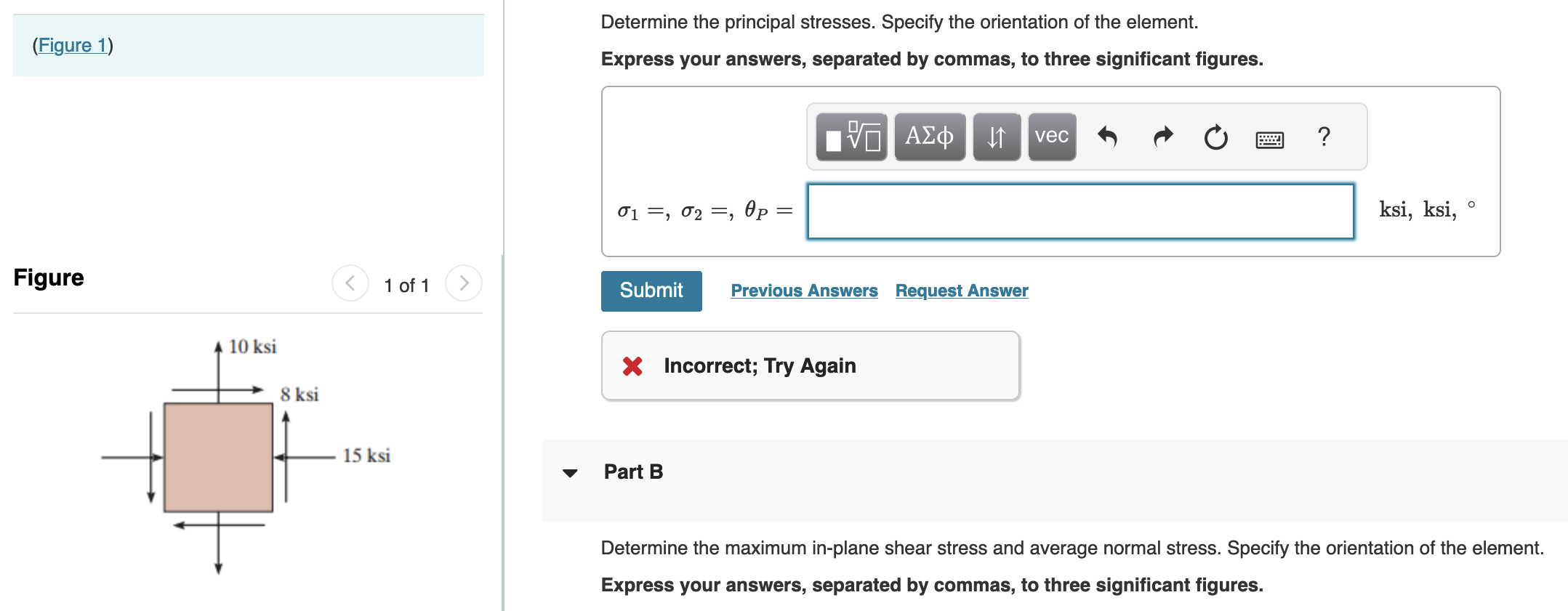The height and width of the screenshot is (611, 1568).
Task: Collapse the Part B section
Action: pyautogui.click(x=571, y=472)
